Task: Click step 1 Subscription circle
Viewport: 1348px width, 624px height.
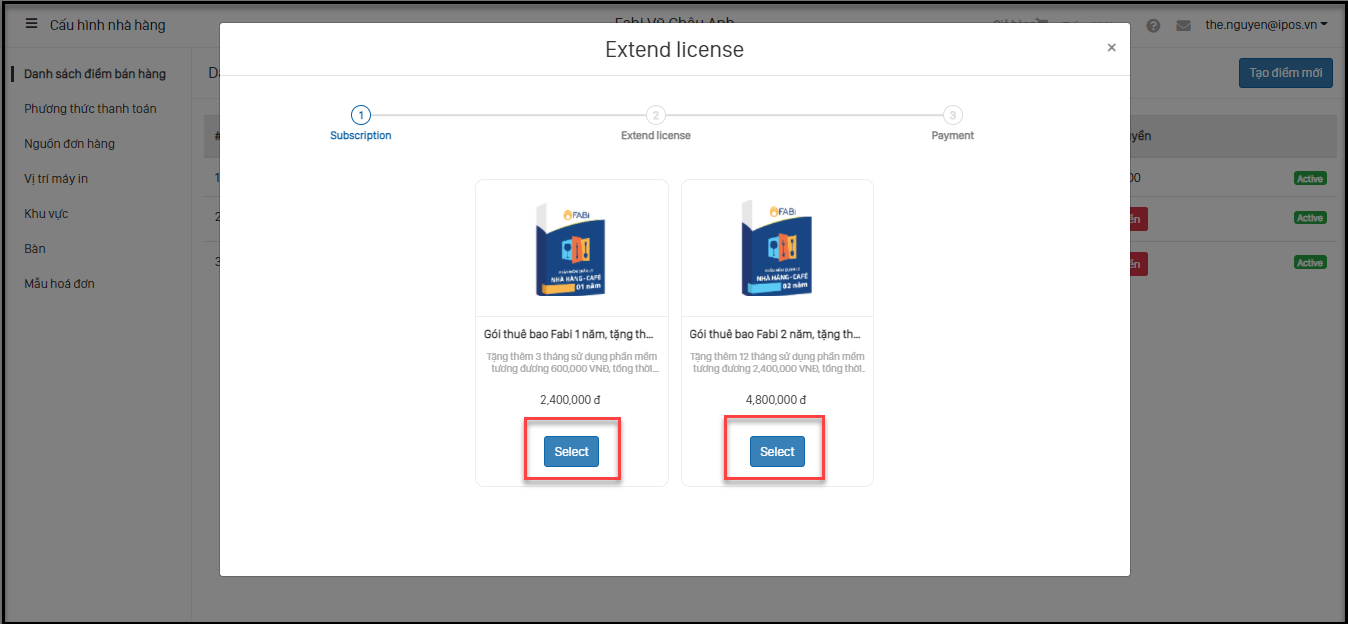Action: coord(361,115)
